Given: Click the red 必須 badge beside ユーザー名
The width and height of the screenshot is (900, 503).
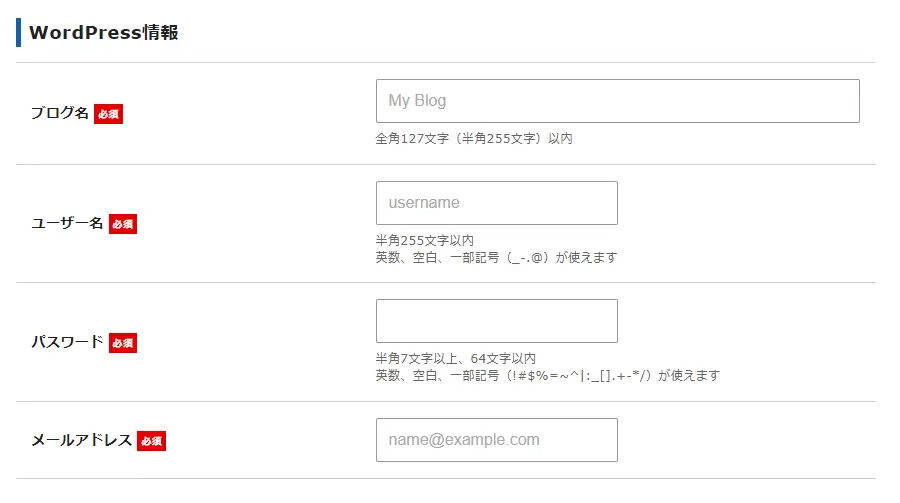Looking at the screenshot, I should (123, 224).
